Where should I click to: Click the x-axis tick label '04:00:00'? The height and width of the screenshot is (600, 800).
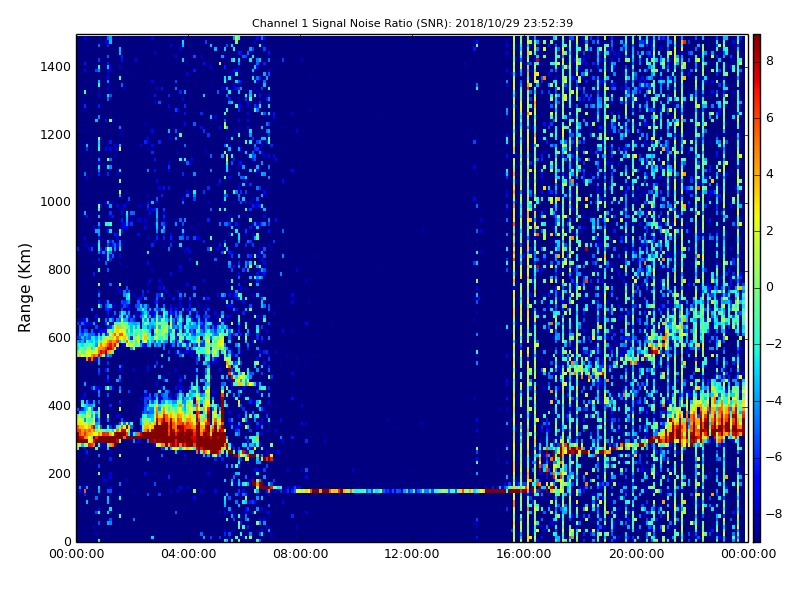189,554
